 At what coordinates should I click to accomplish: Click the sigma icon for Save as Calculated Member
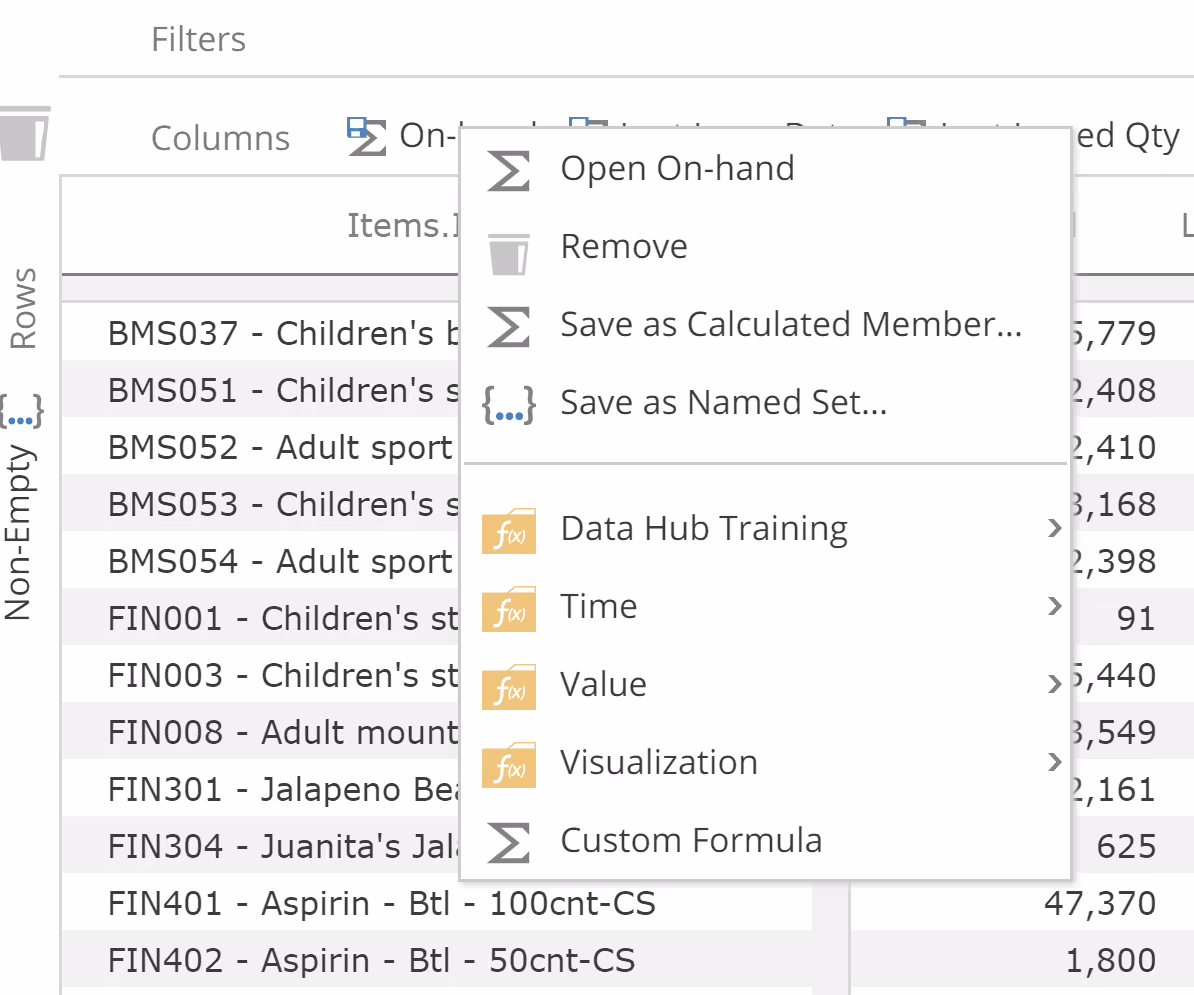coord(508,326)
